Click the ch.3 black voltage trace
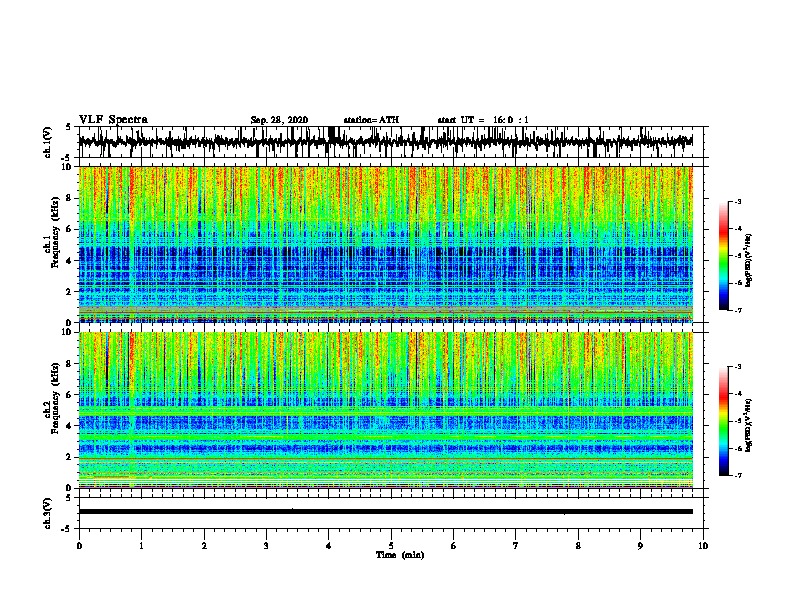Image resolution: width=792 pixels, height=612 pixels. click(x=385, y=512)
